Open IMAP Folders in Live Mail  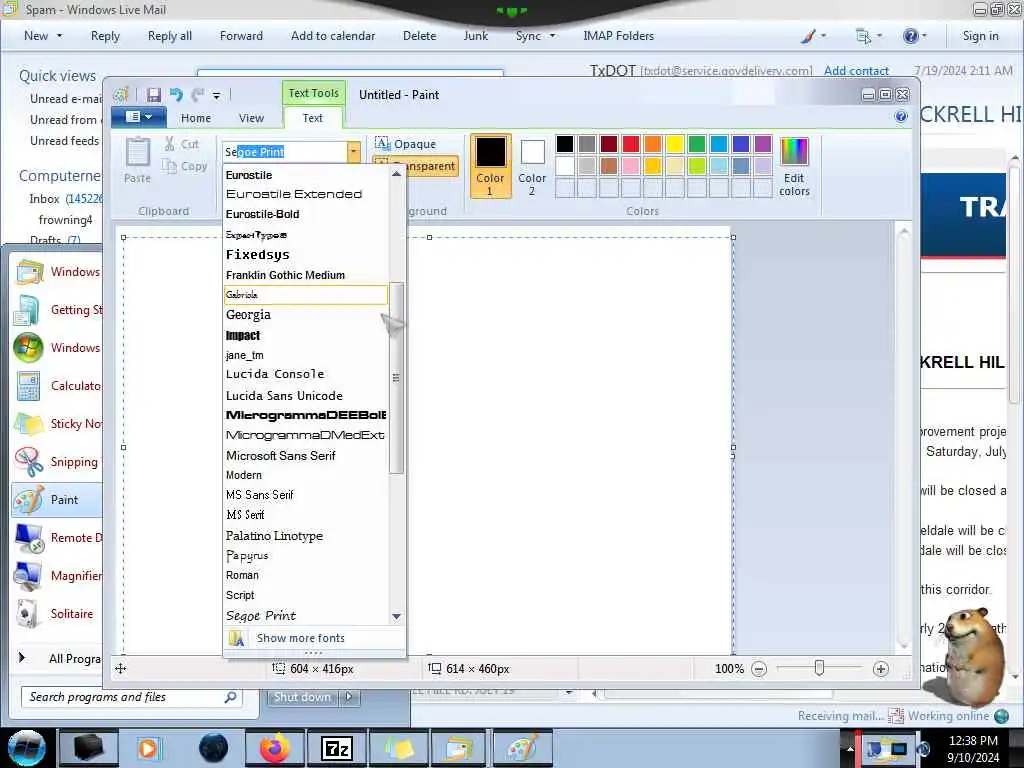[618, 36]
